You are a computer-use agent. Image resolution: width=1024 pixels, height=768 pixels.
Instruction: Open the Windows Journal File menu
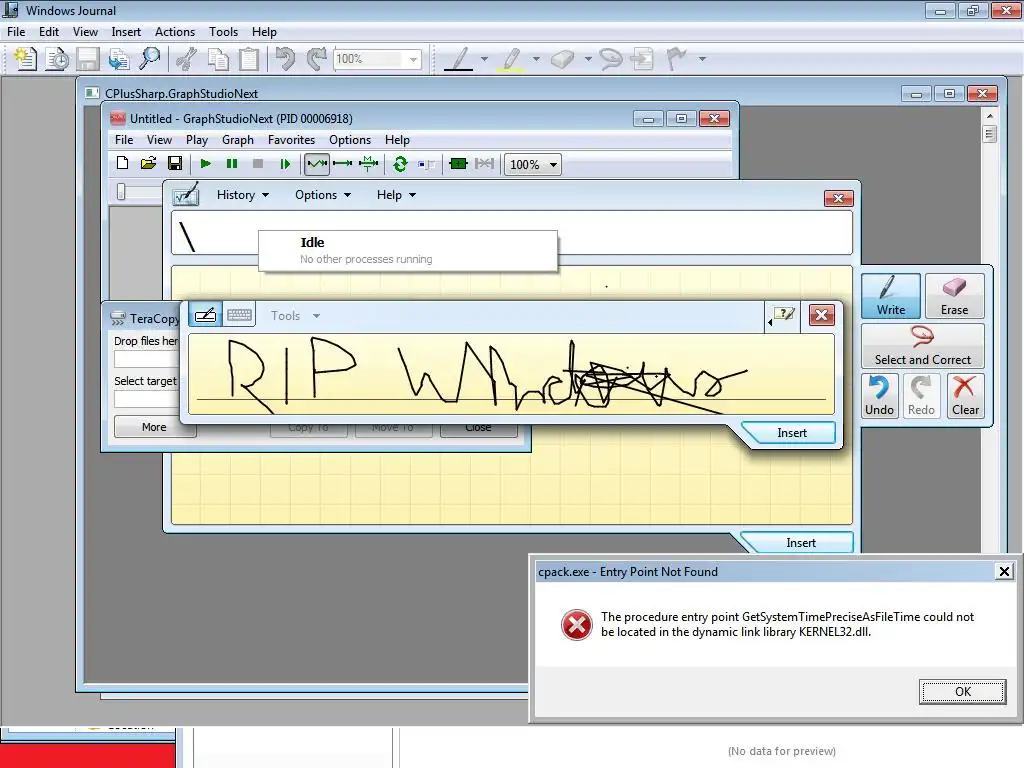pos(16,31)
